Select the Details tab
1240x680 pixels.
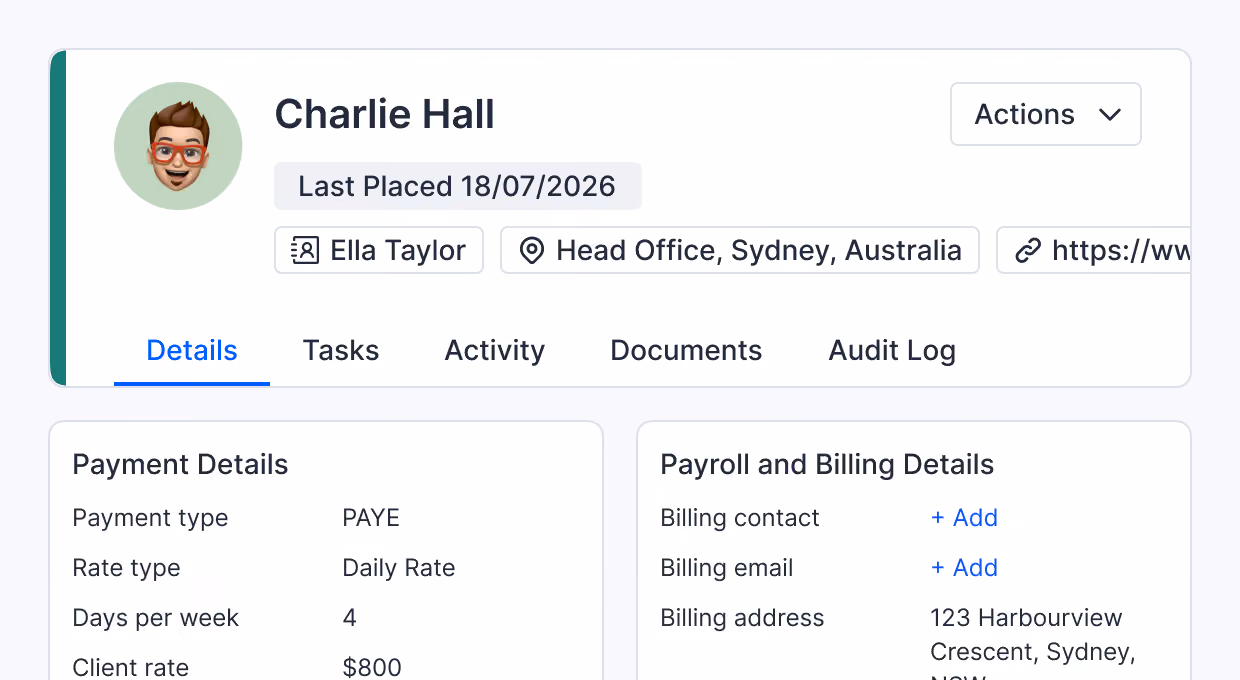pos(192,351)
